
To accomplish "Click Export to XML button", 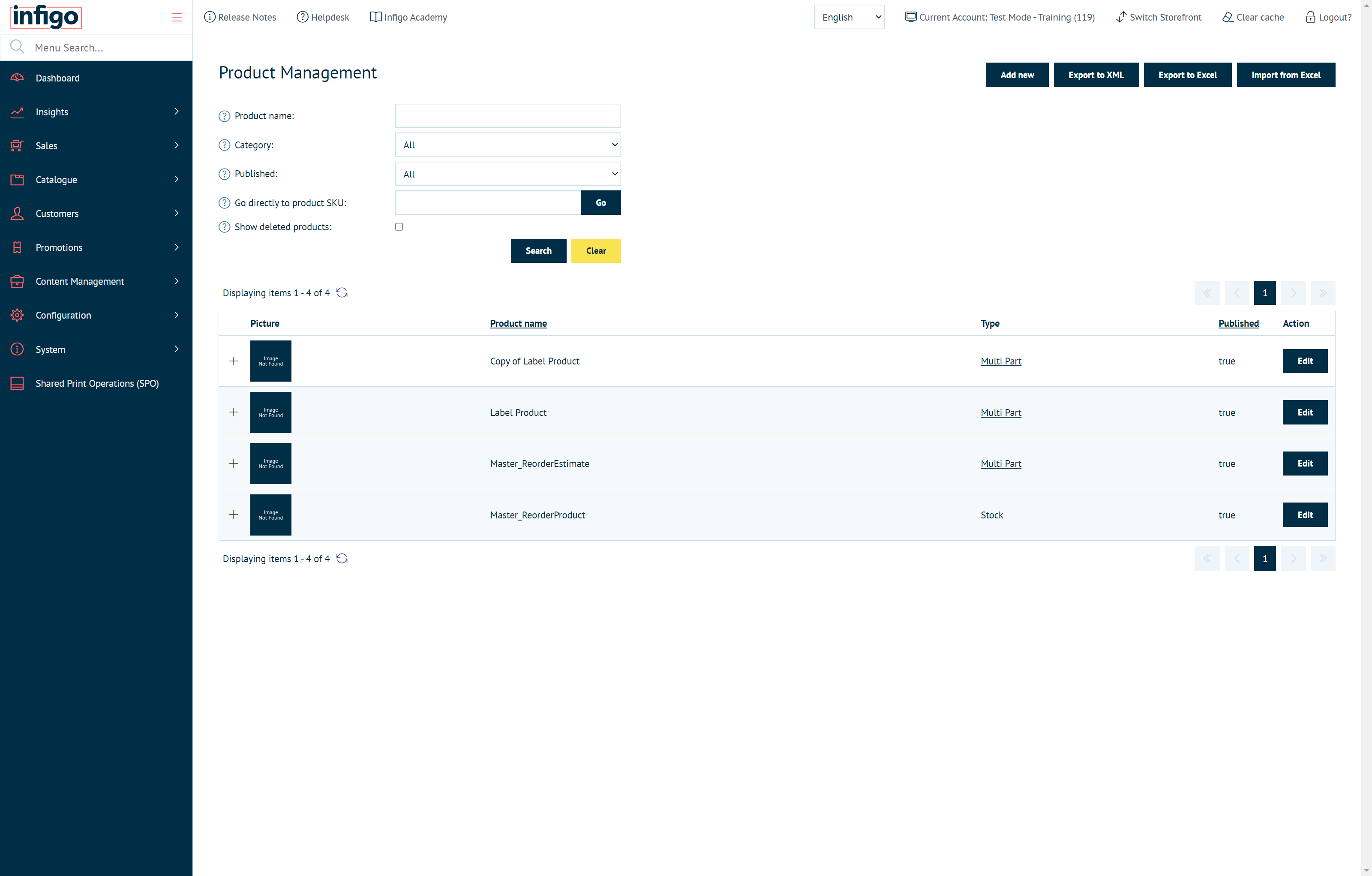I will click(x=1096, y=75).
